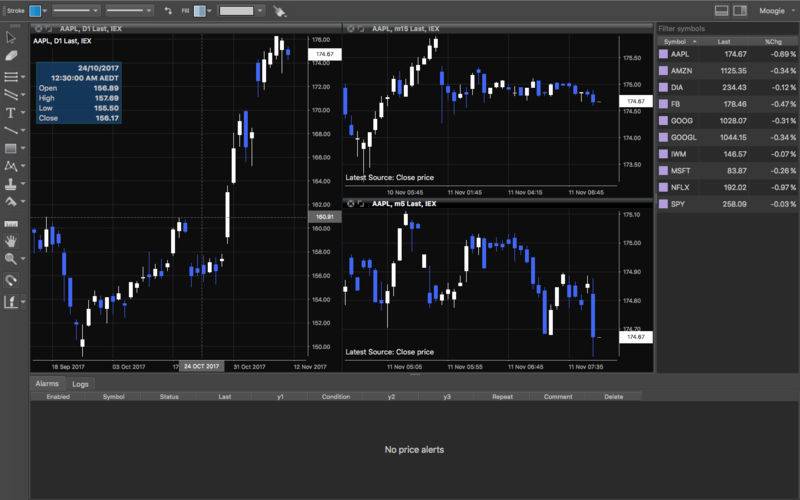Image resolution: width=800 pixels, height=500 pixels.
Task: Pop out the AAPL D1 chart panel
Action: [x=48, y=29]
